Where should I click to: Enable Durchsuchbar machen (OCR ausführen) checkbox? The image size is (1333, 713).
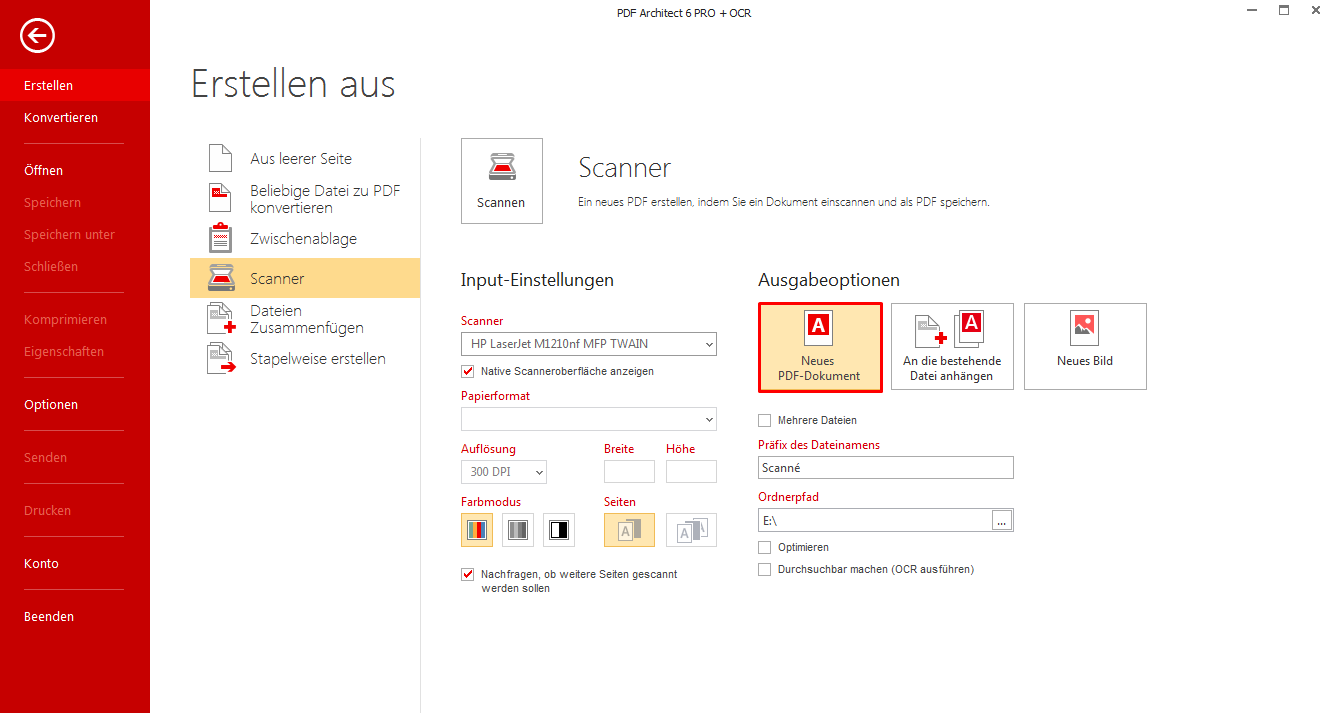(765, 570)
